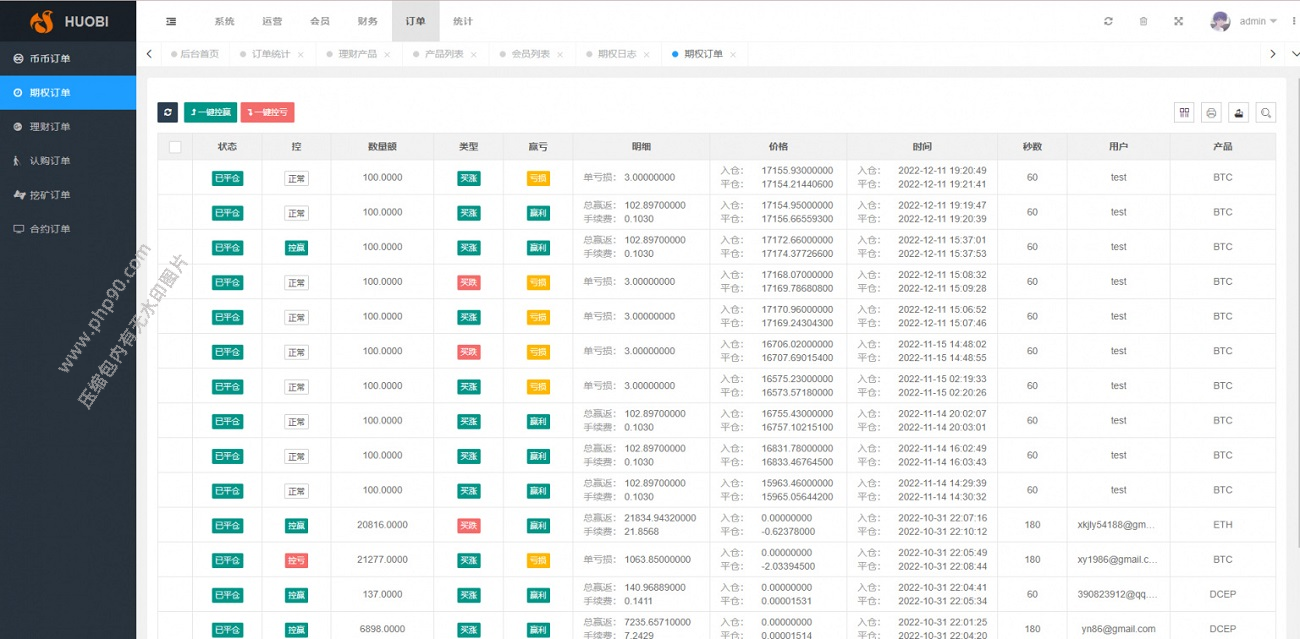Click the green 一键控赢 button

click(x=210, y=113)
